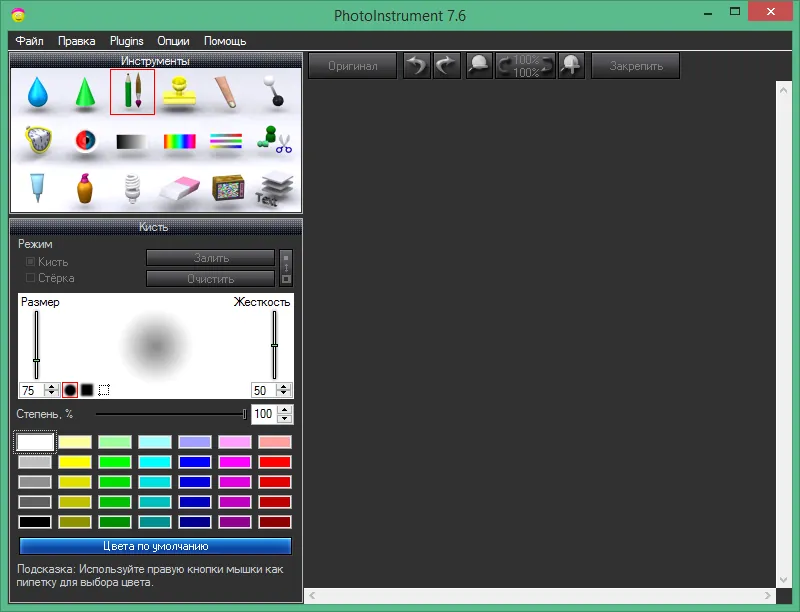The height and width of the screenshot is (612, 800).
Task: Click the Размер vertical slider handle
Action: (x=36, y=361)
